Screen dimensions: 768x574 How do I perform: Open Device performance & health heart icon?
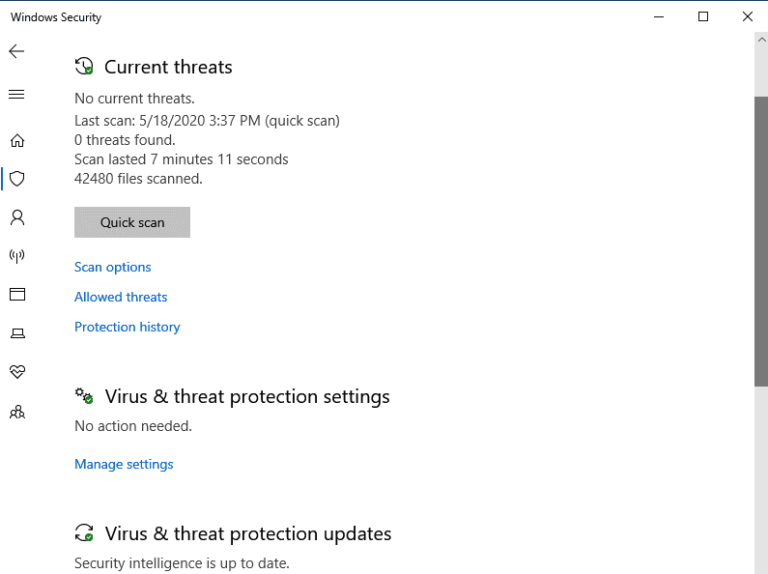point(16,371)
